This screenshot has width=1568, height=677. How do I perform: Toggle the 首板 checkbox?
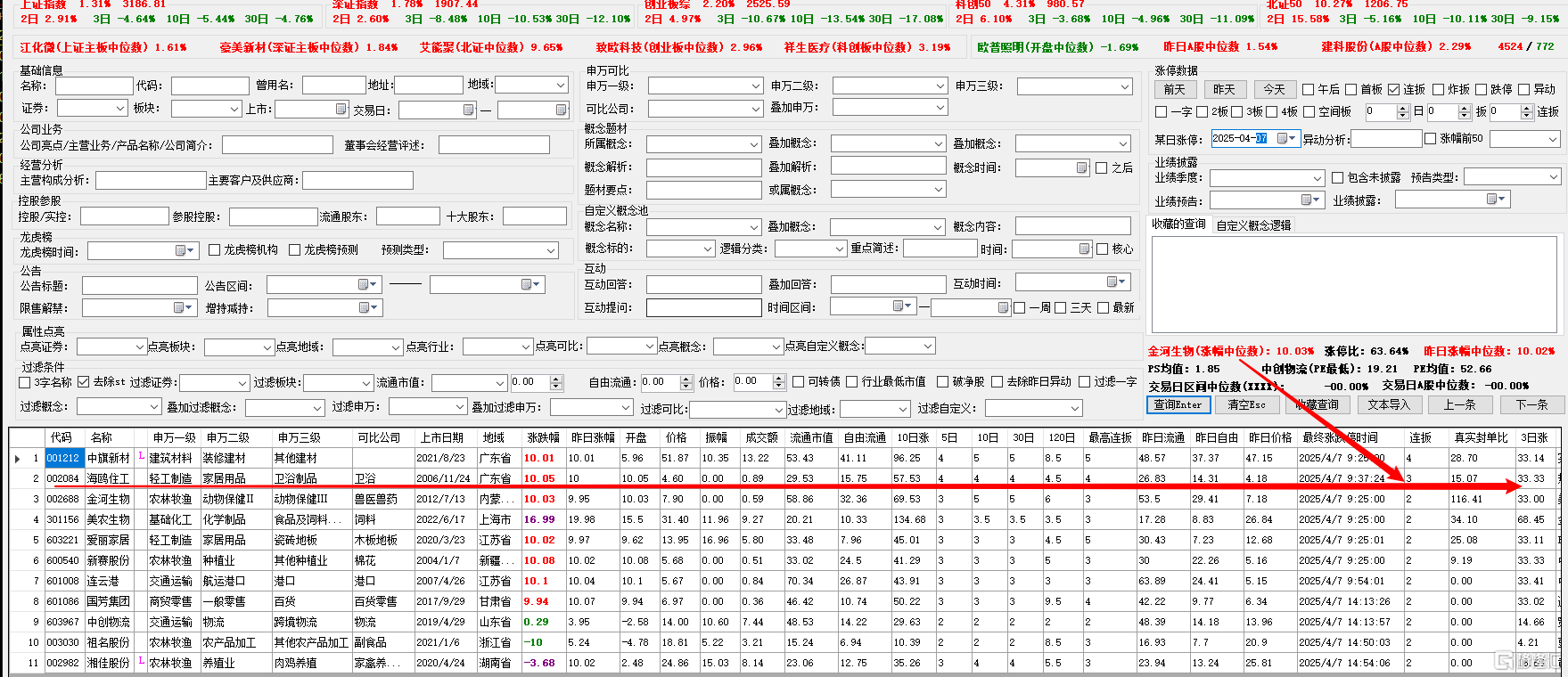coord(1350,89)
